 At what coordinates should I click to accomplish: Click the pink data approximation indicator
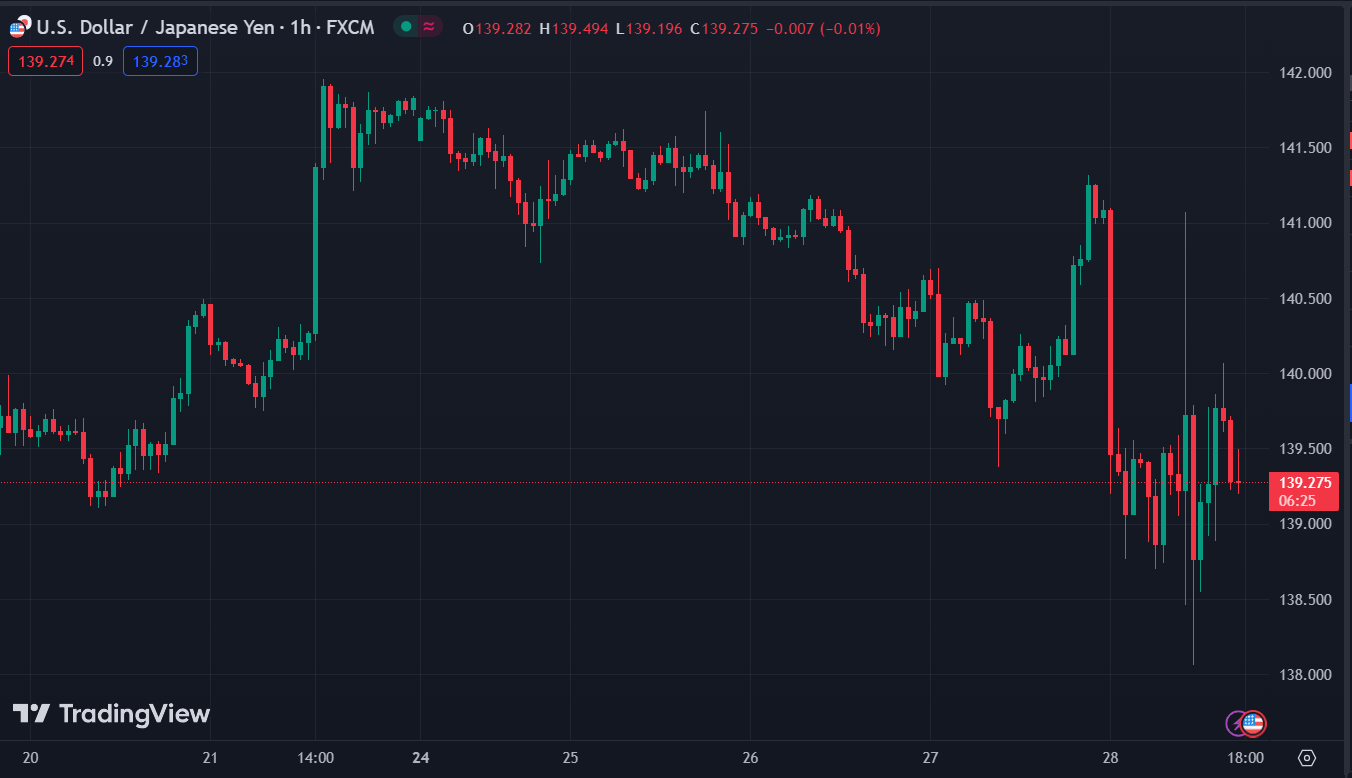[429, 27]
